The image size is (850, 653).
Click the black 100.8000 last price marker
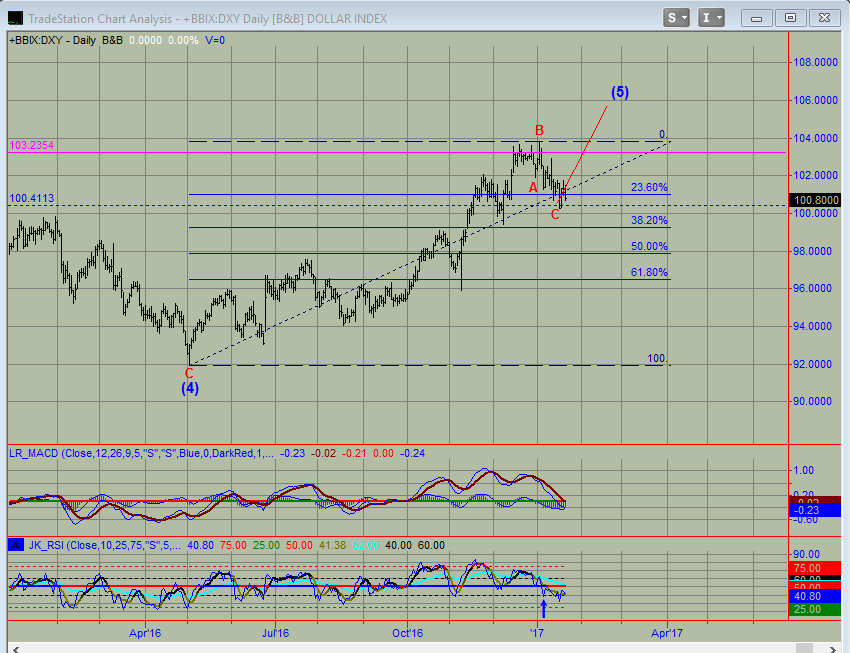[x=815, y=200]
